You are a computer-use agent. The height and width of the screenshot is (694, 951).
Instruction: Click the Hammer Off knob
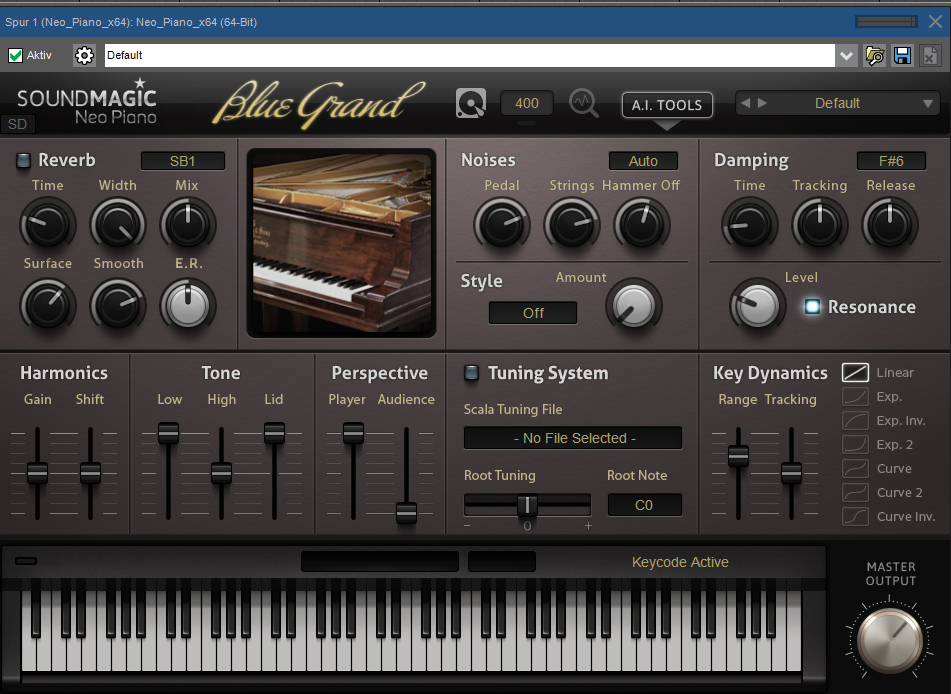coord(641,224)
